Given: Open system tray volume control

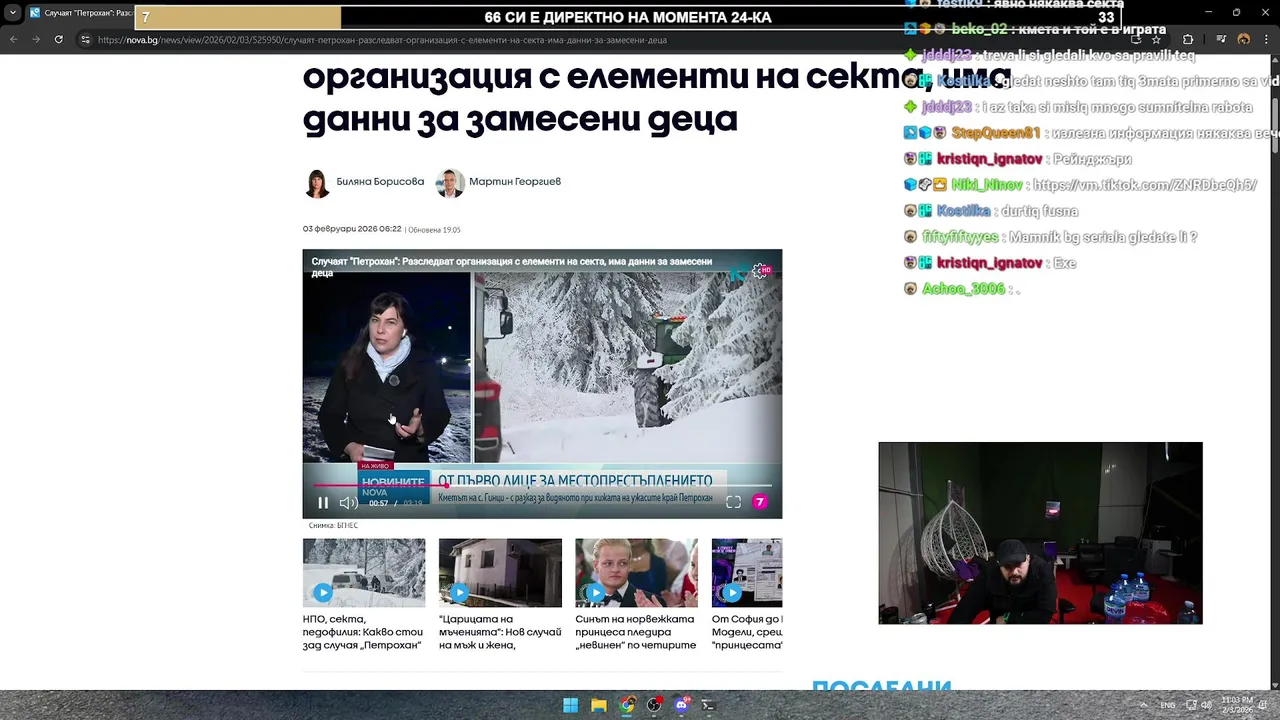Looking at the screenshot, I should (x=1206, y=705).
